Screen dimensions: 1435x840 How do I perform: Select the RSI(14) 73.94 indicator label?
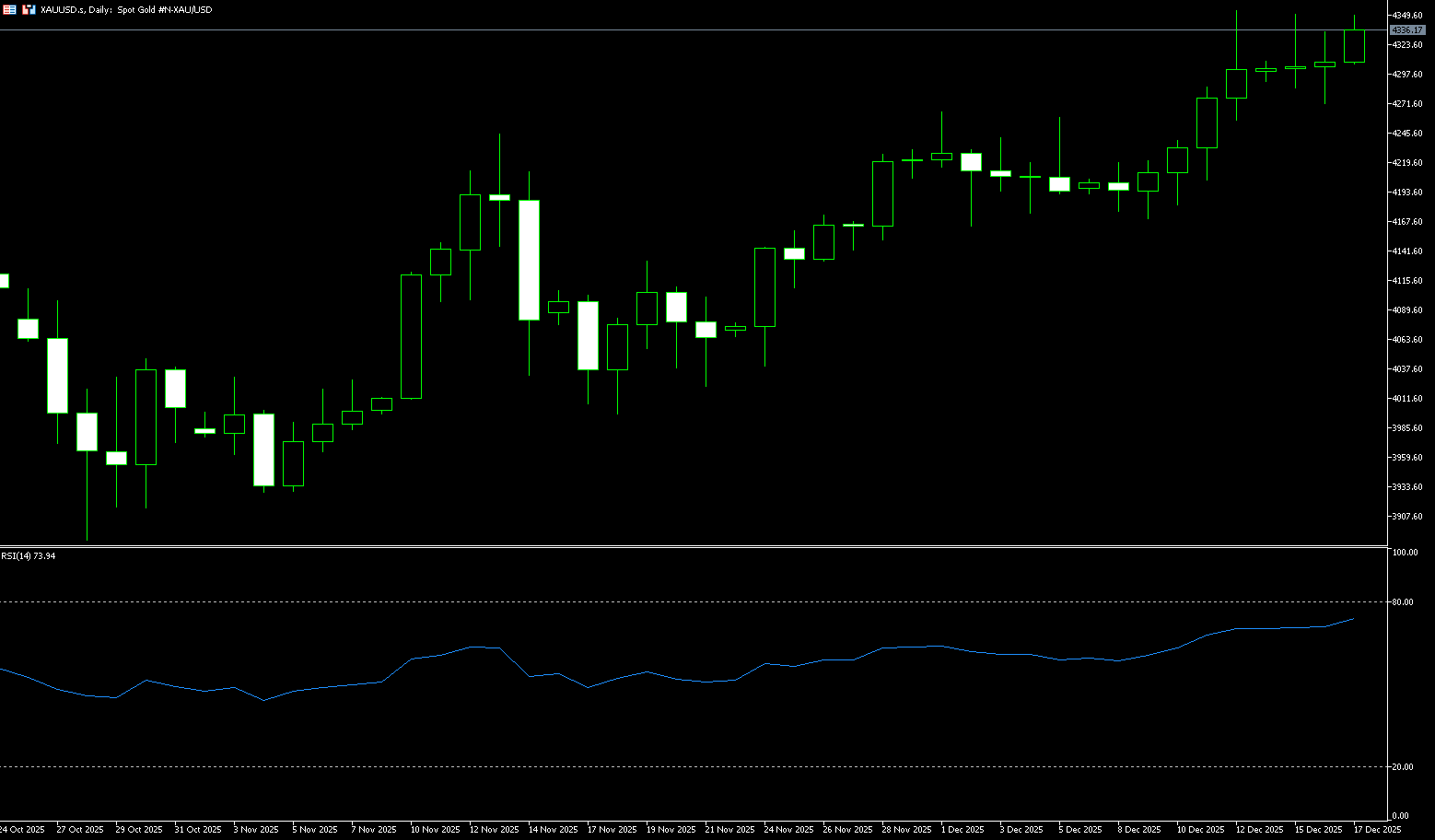tap(29, 556)
